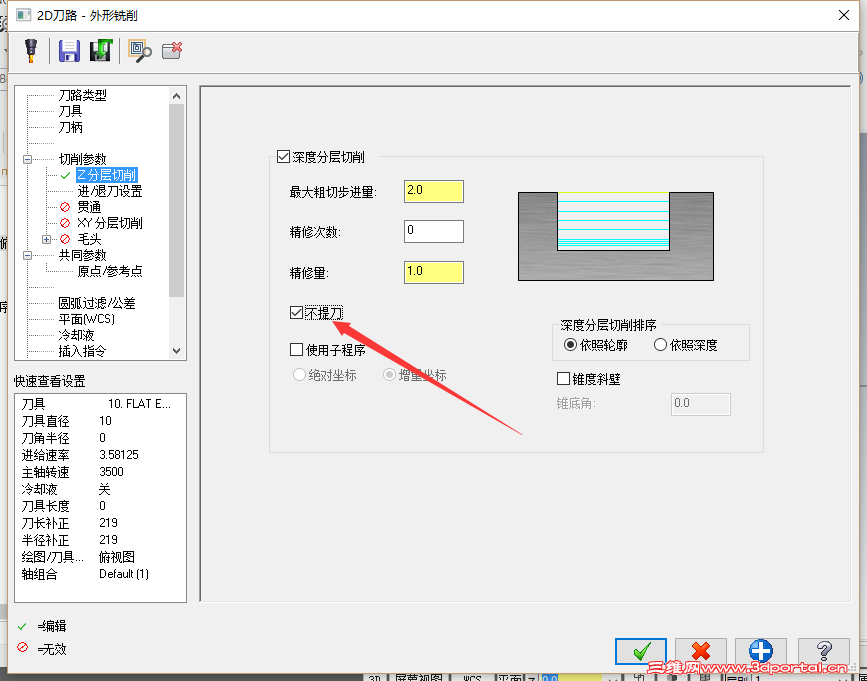Open the toolpath quick view magnifier icon
The image size is (867, 681).
(137, 50)
